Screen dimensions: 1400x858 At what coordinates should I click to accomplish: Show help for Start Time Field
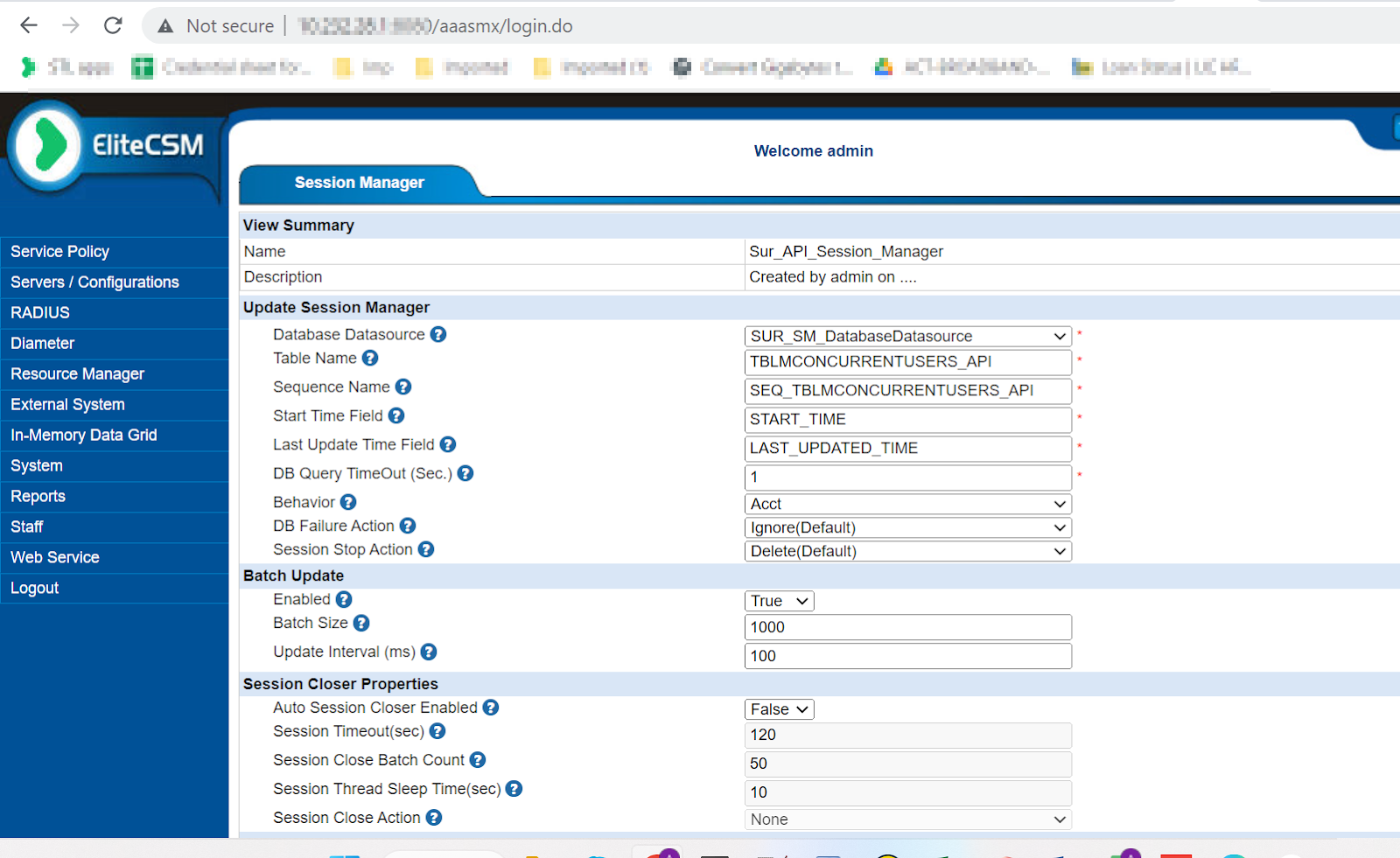(396, 415)
